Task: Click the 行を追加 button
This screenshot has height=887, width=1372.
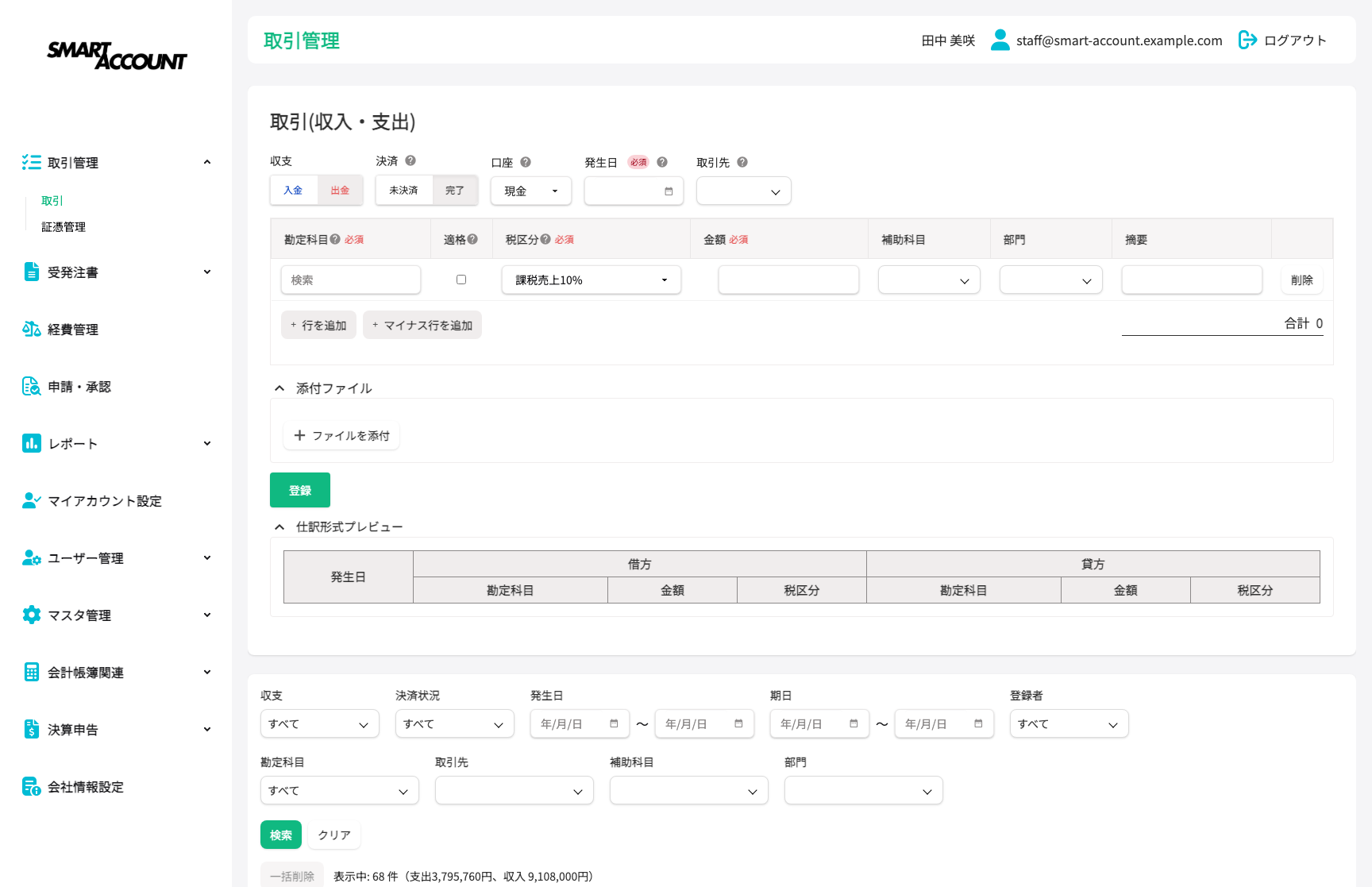Action: point(318,325)
